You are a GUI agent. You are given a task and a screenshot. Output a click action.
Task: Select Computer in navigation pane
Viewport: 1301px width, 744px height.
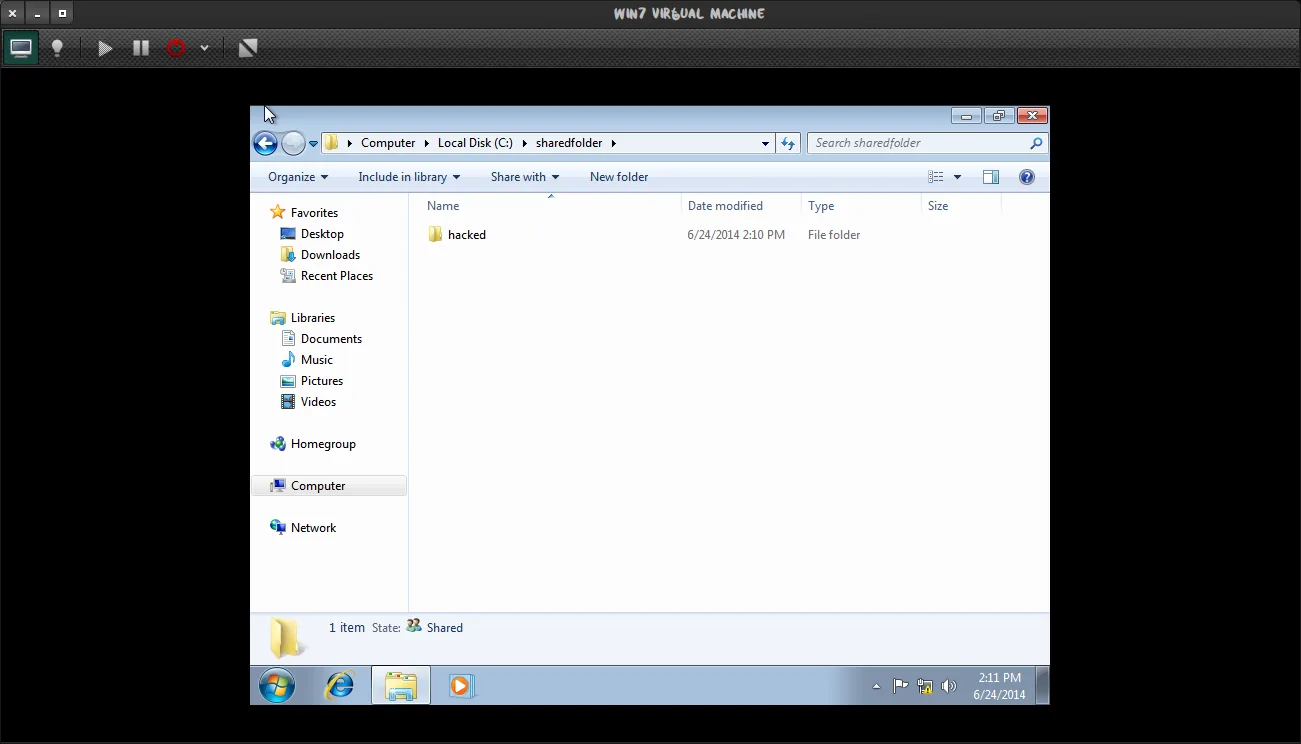(318, 486)
